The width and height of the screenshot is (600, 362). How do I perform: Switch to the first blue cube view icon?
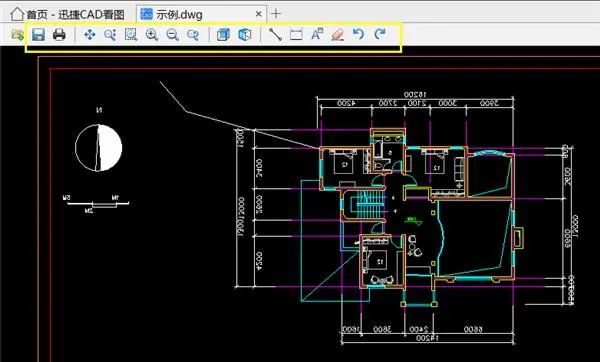pos(223,35)
